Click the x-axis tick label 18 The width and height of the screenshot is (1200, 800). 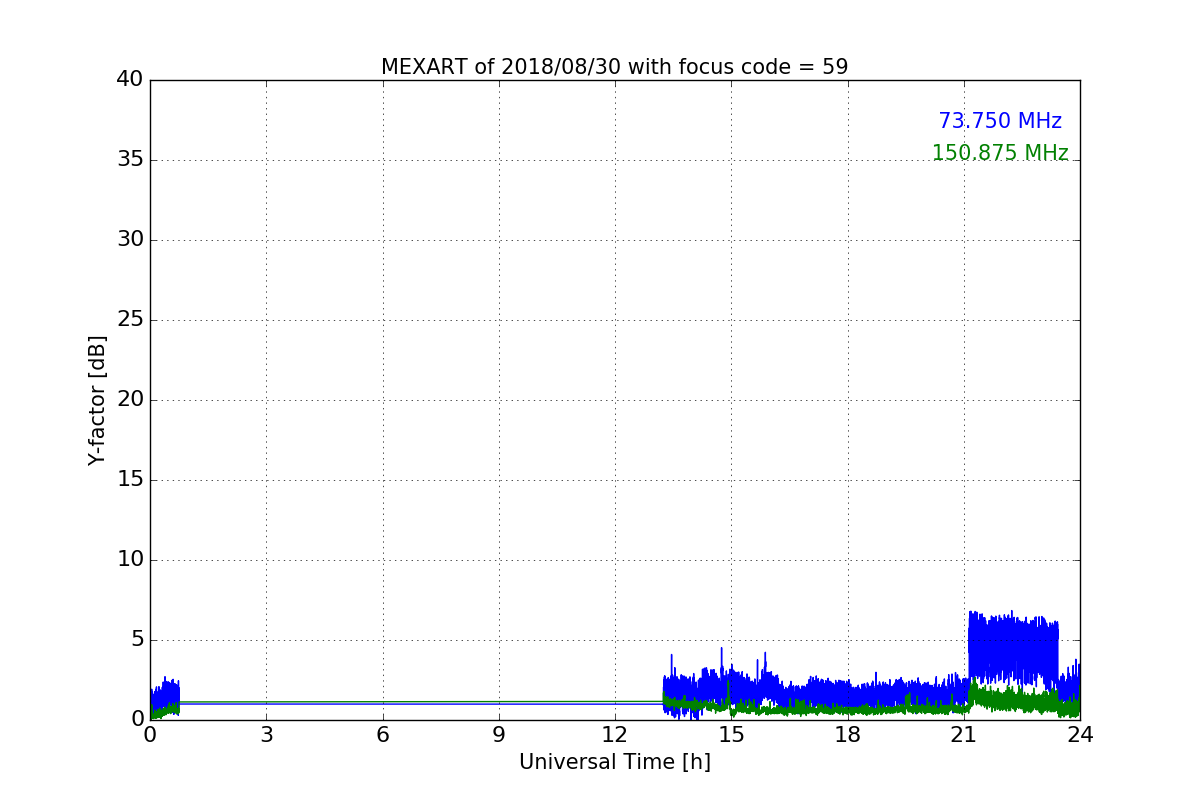(x=848, y=735)
